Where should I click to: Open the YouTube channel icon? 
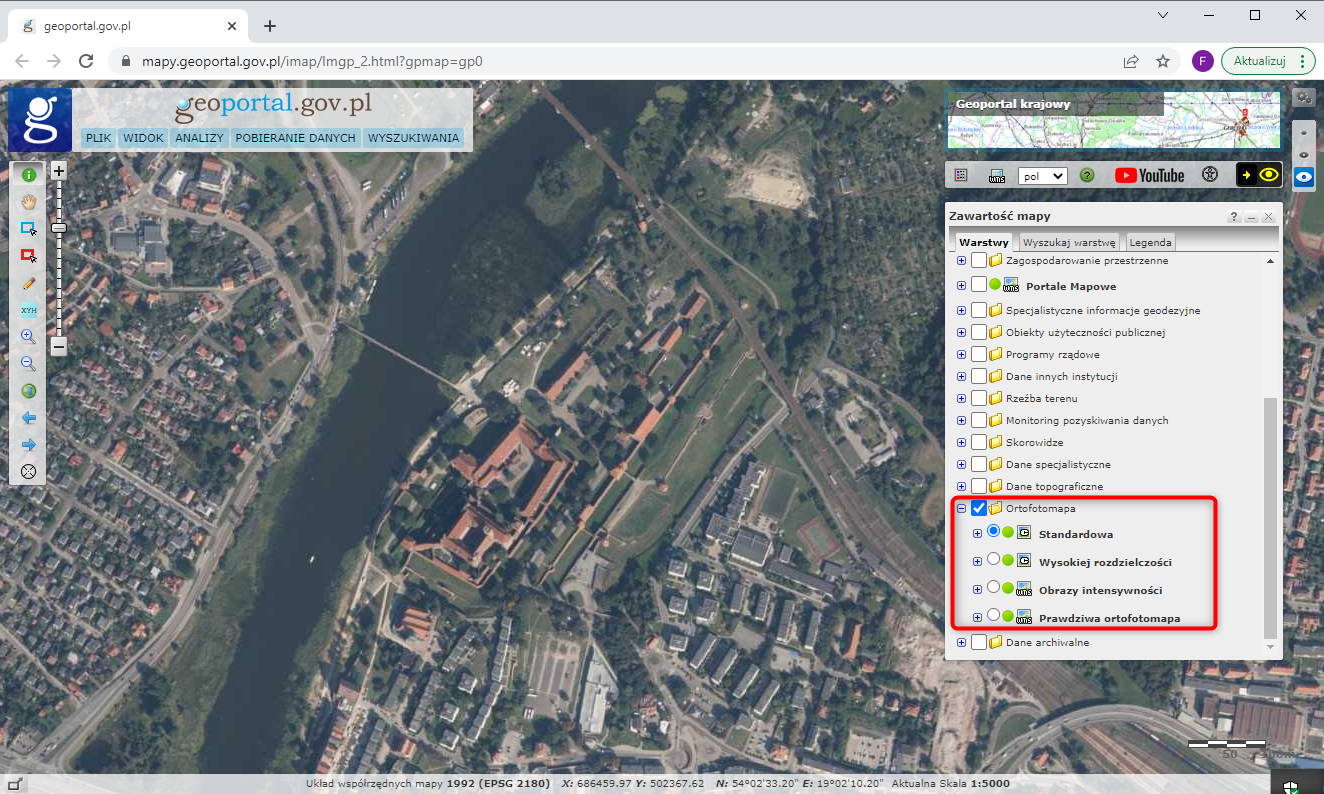[1150, 175]
